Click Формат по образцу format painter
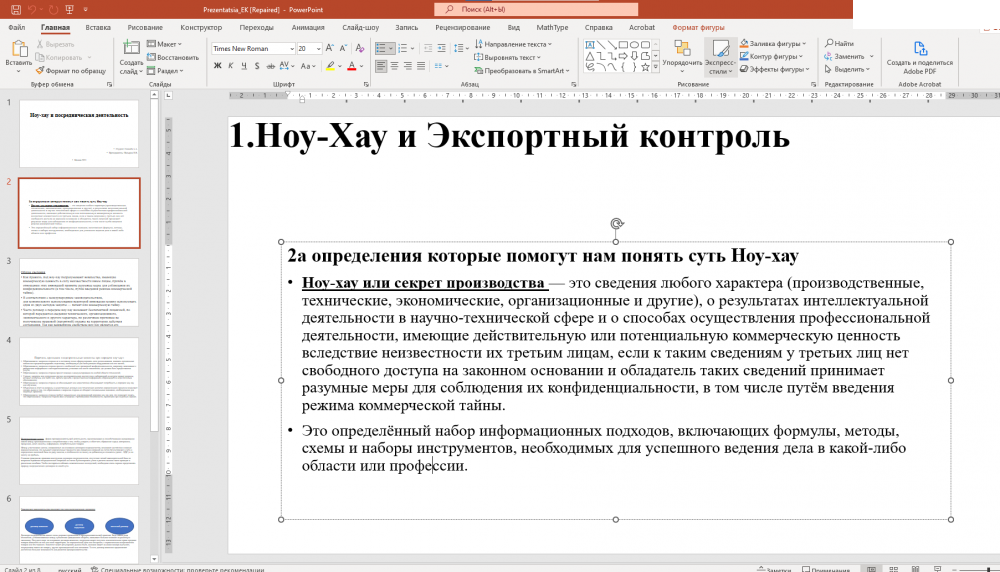 [70, 71]
